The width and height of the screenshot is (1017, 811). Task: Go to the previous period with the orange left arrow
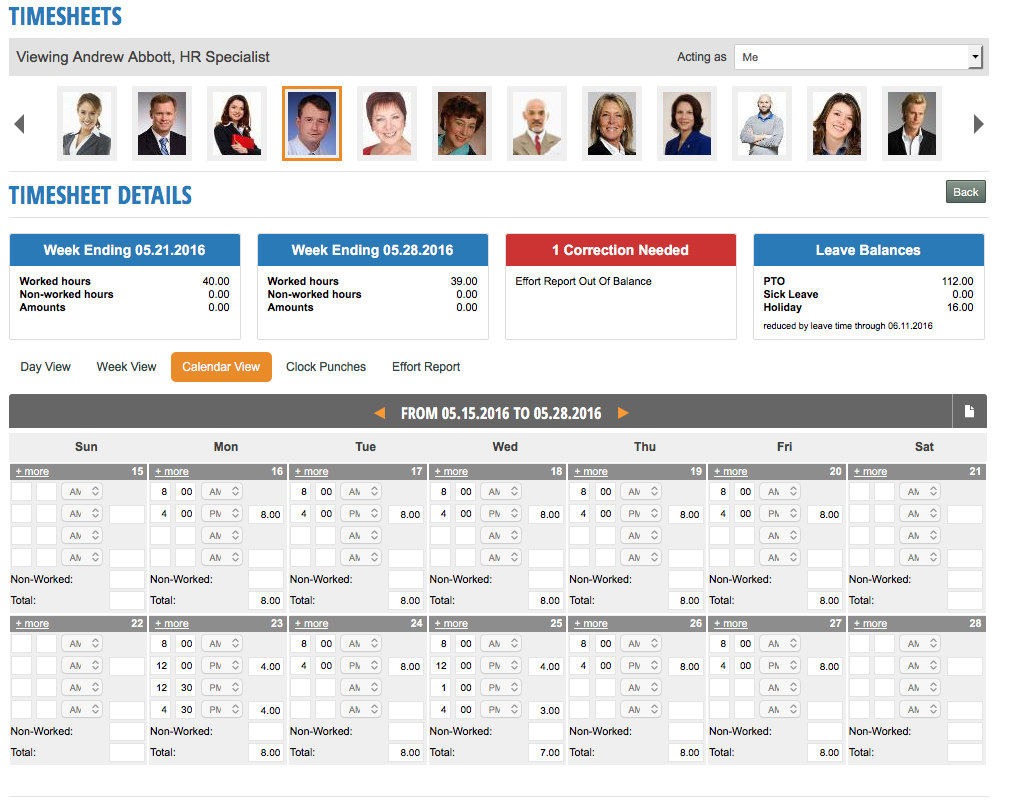point(380,411)
